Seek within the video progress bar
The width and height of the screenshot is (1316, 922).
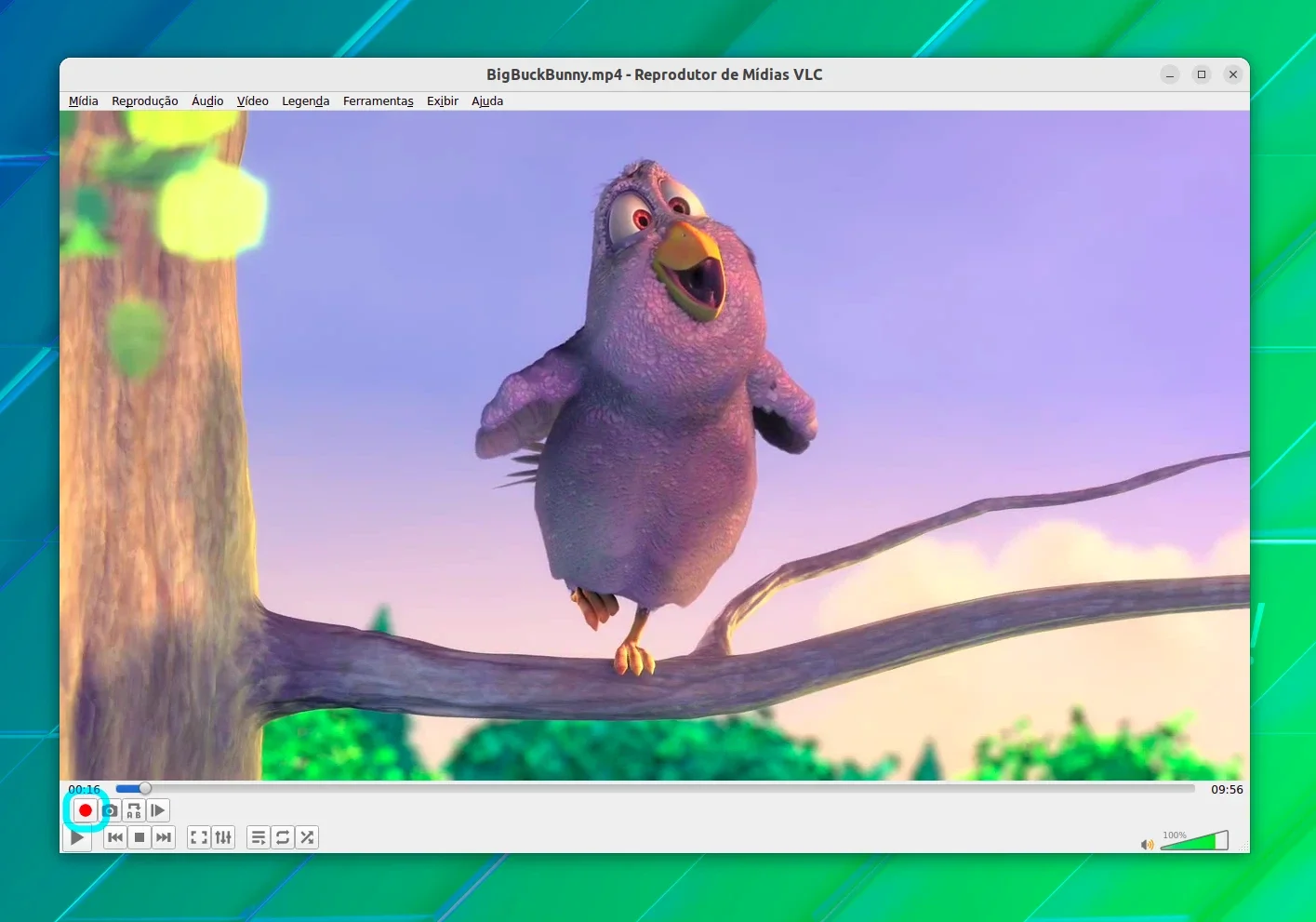(x=655, y=789)
